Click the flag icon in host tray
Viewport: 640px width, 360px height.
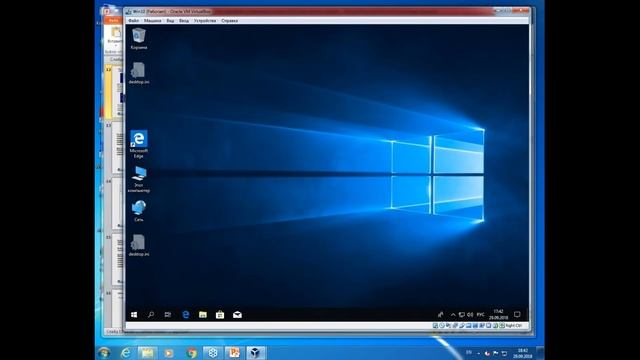coord(496,353)
